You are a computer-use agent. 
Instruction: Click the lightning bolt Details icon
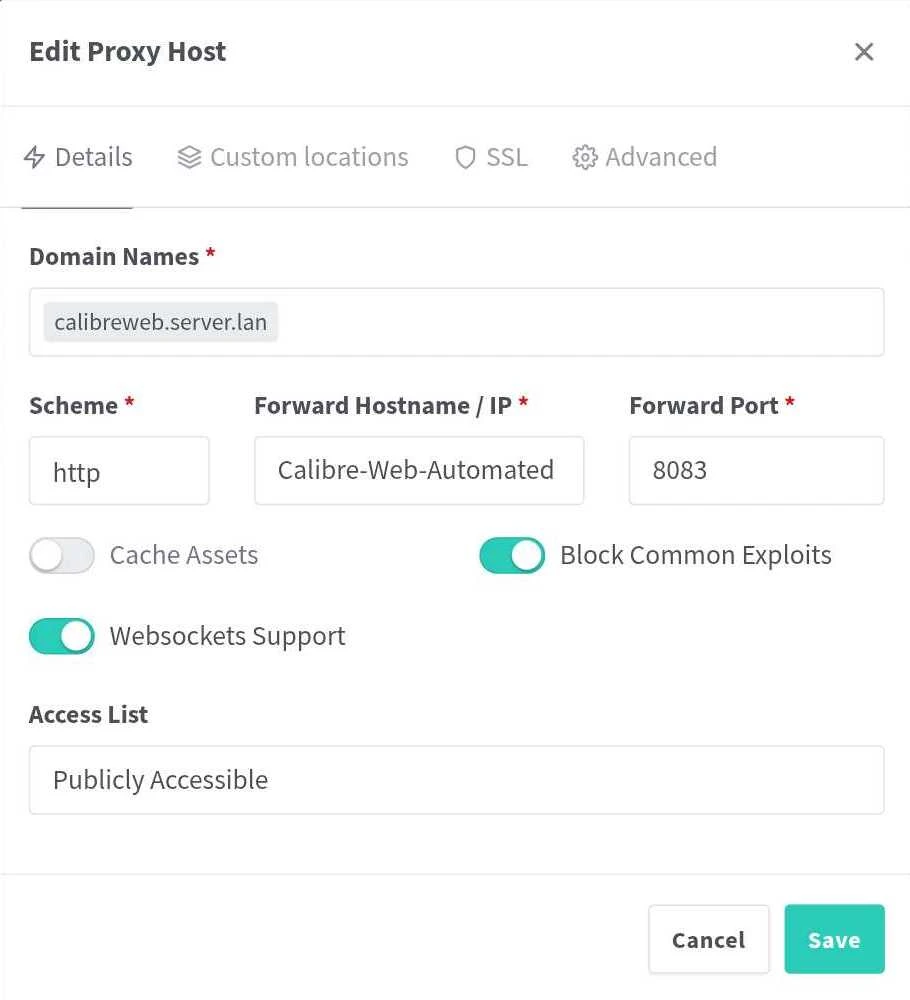(35, 158)
